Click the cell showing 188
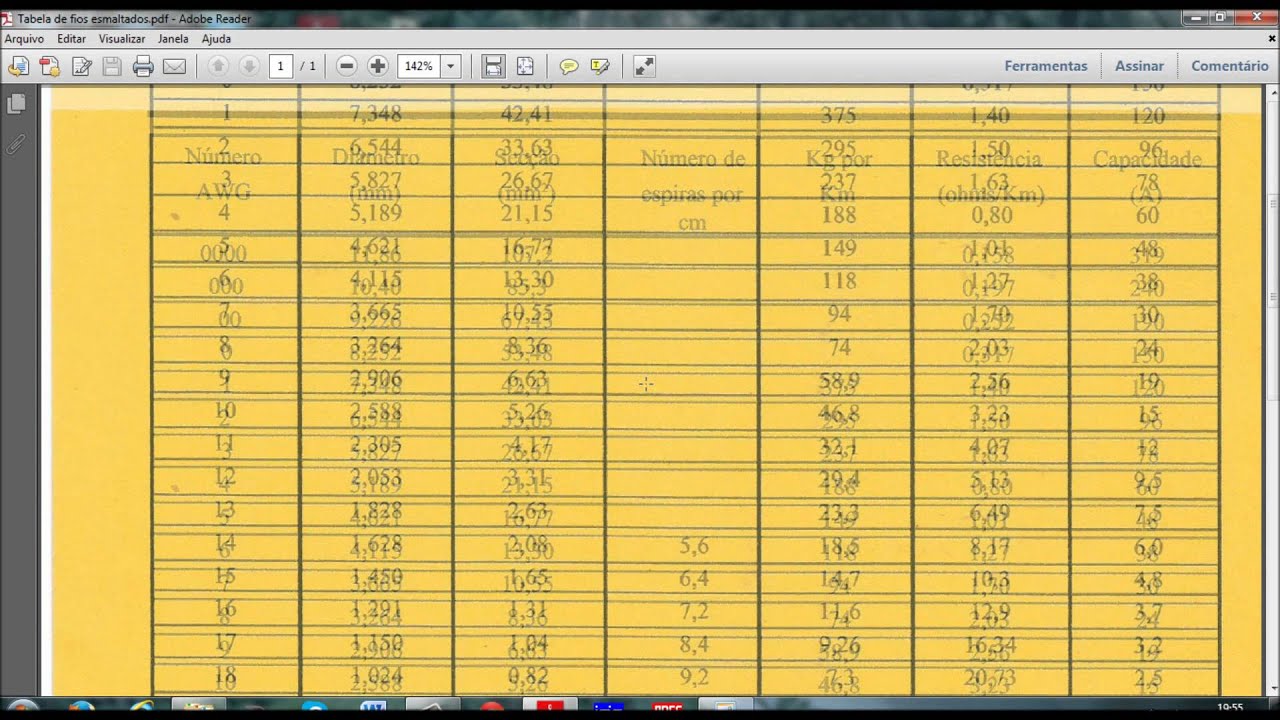Viewport: 1280px width, 720px height. tap(838, 214)
